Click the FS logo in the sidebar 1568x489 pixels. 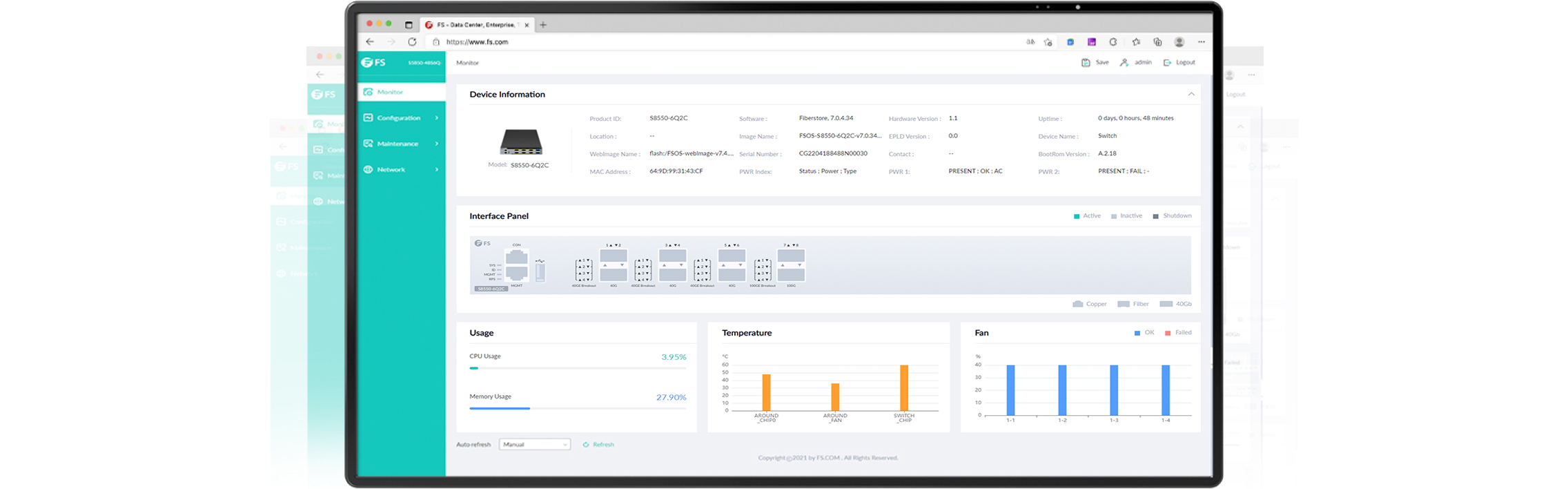374,63
